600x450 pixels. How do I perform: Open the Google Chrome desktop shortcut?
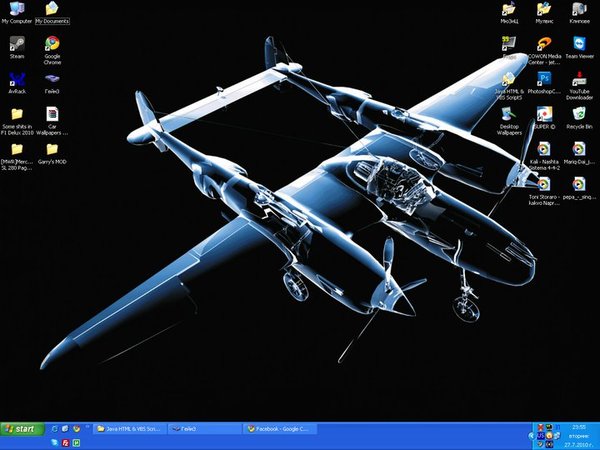tap(52, 50)
